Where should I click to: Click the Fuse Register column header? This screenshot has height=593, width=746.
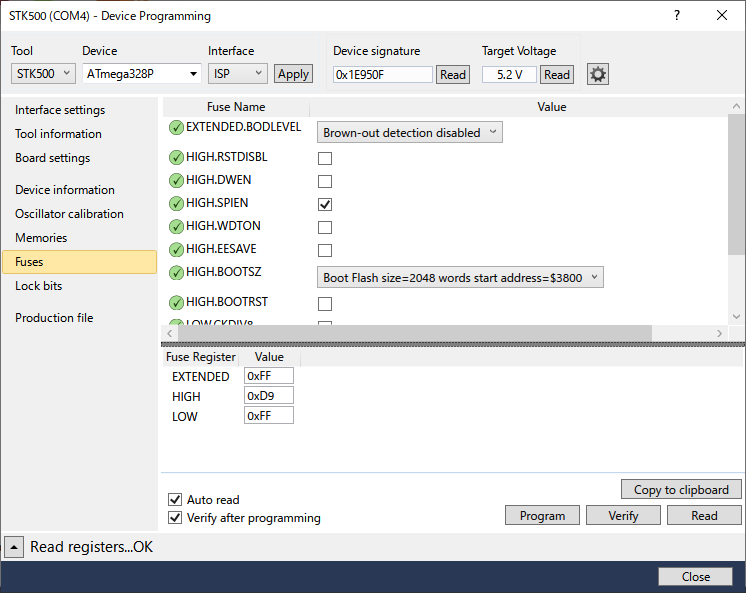pos(200,357)
